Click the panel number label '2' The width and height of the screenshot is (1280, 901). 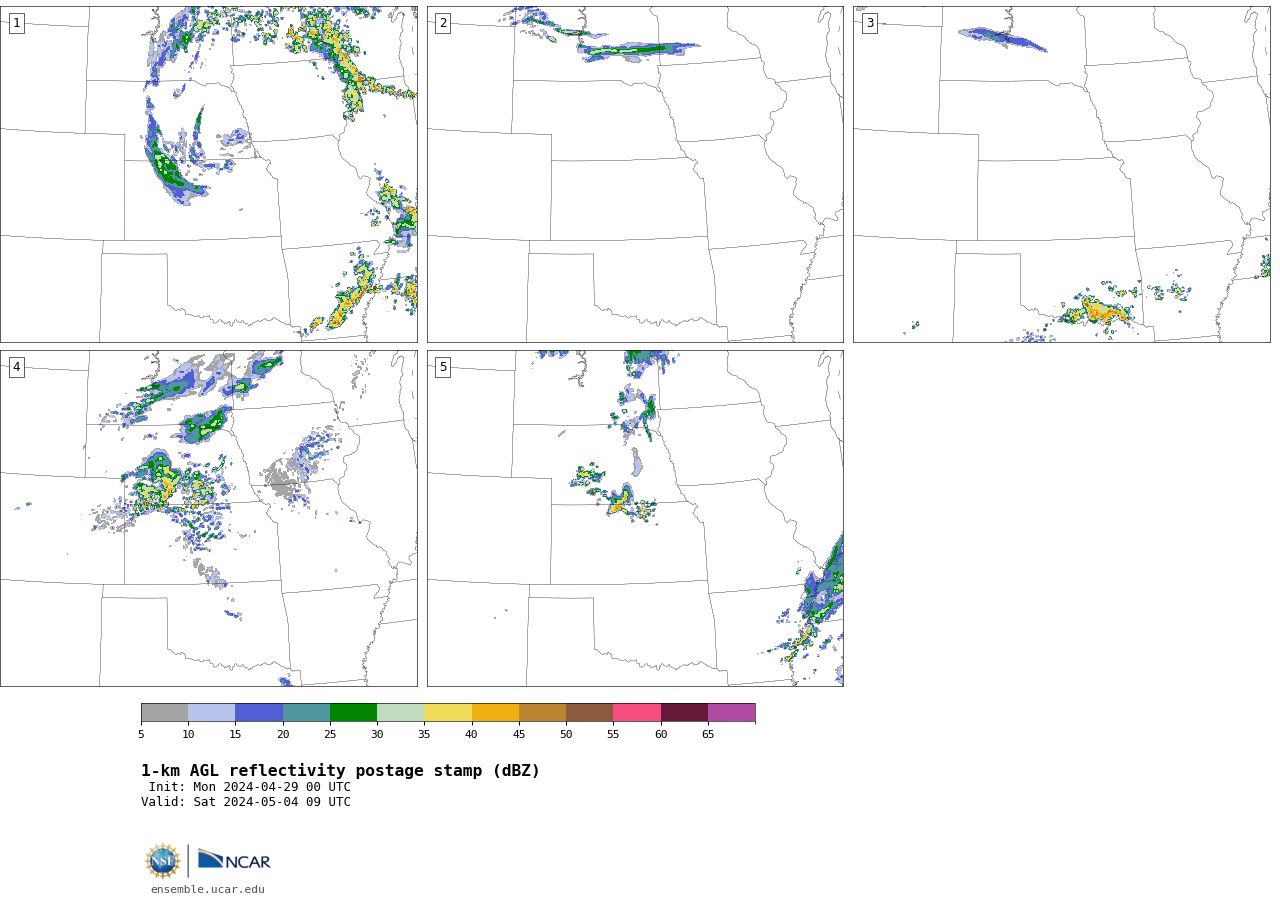443,23
